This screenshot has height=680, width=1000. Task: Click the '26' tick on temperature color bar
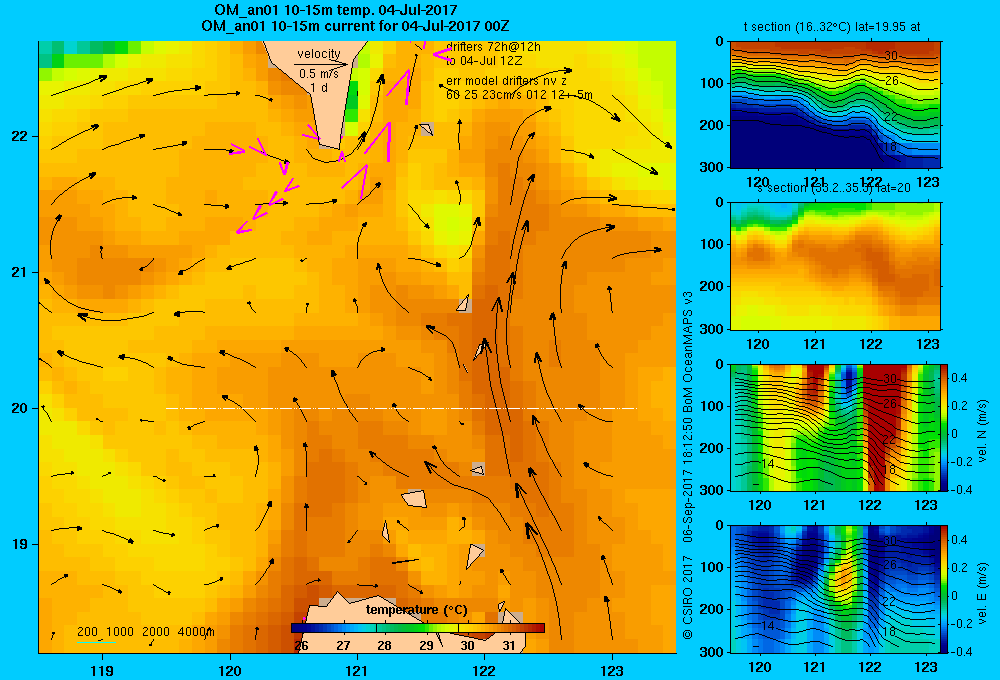pos(301,646)
